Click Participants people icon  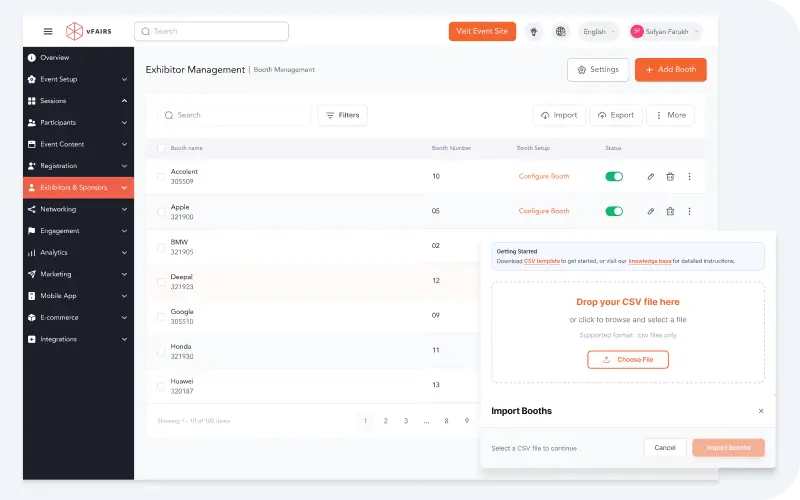32,122
